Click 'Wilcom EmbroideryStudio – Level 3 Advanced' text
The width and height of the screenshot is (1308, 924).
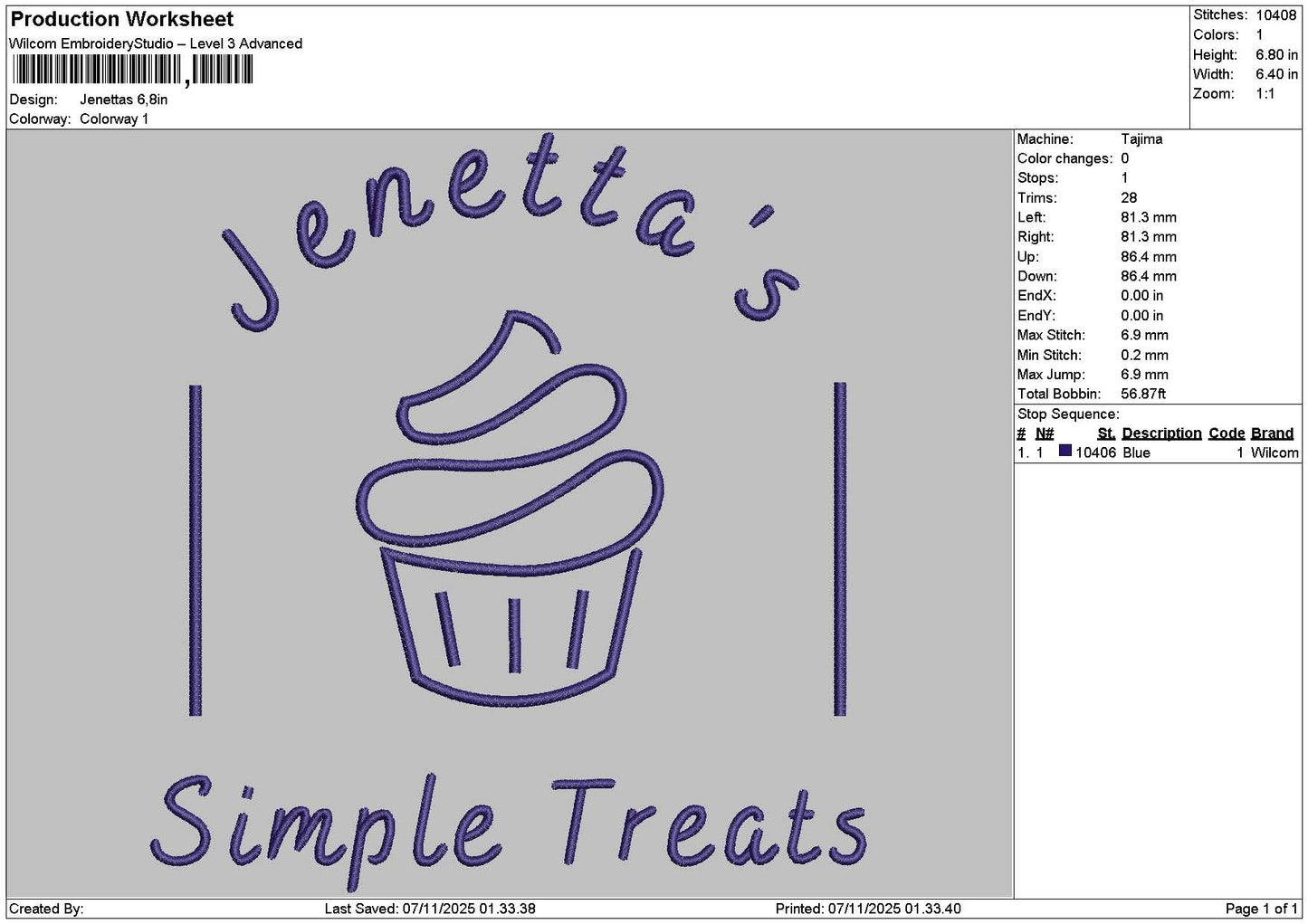[156, 43]
